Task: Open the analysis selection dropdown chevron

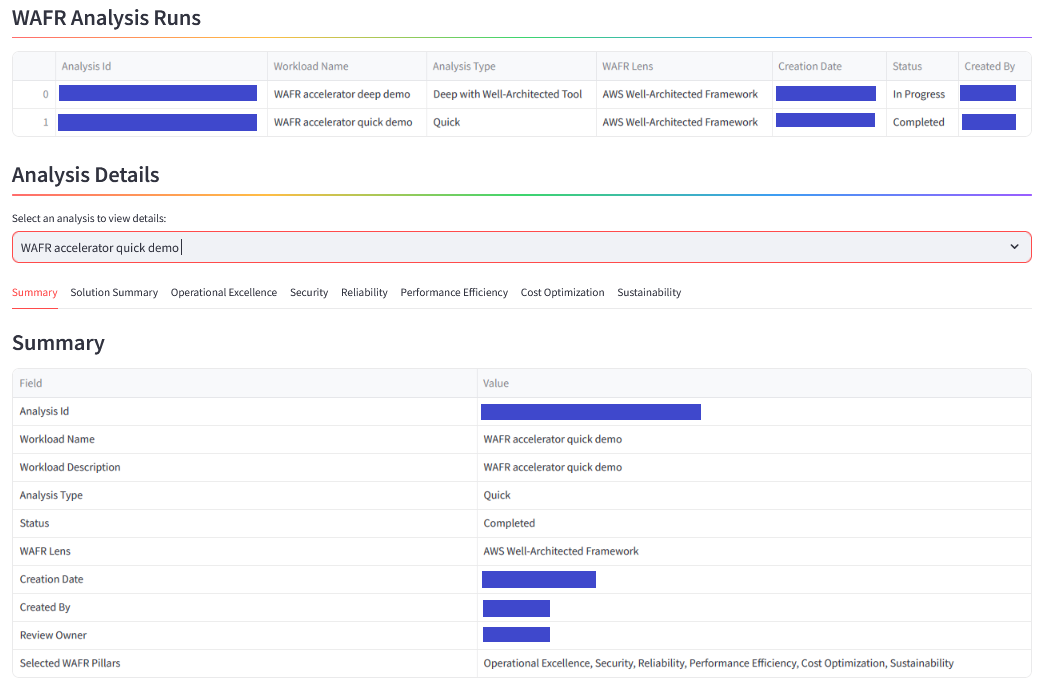Action: [1014, 247]
